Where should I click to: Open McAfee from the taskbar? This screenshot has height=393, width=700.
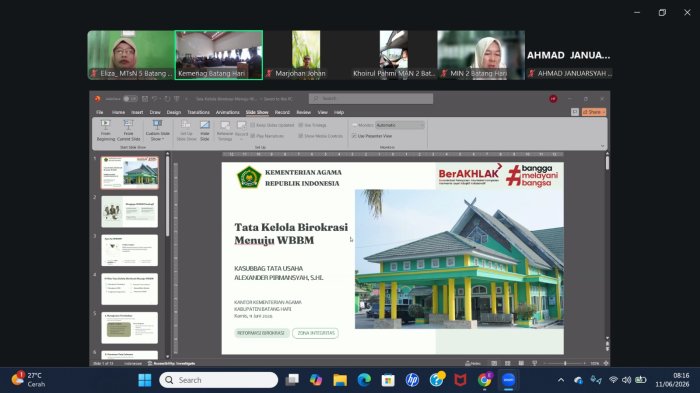pyautogui.click(x=460, y=380)
